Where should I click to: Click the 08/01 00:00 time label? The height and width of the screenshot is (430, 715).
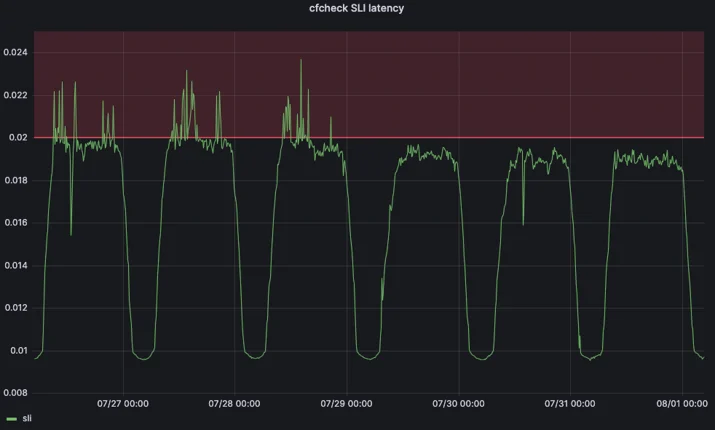tap(682, 404)
